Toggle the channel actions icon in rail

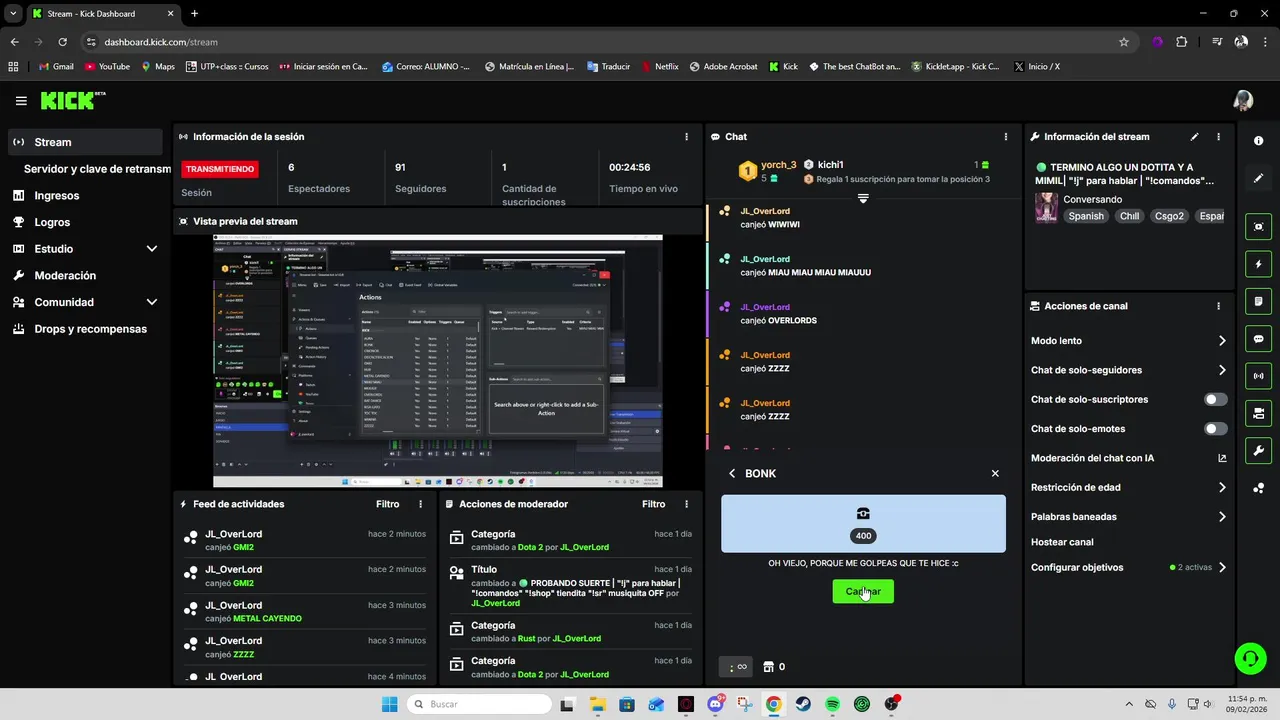click(x=1259, y=413)
